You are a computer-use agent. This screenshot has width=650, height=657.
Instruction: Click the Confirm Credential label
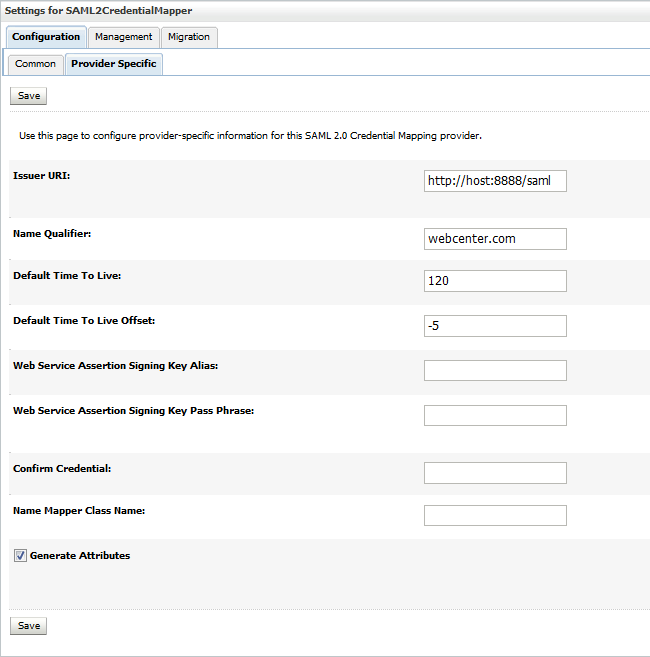click(62, 468)
